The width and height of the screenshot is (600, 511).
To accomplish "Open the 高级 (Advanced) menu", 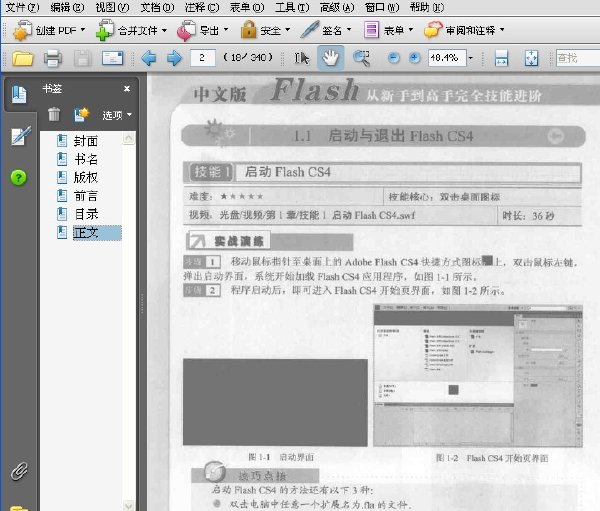I will tap(337, 7).
